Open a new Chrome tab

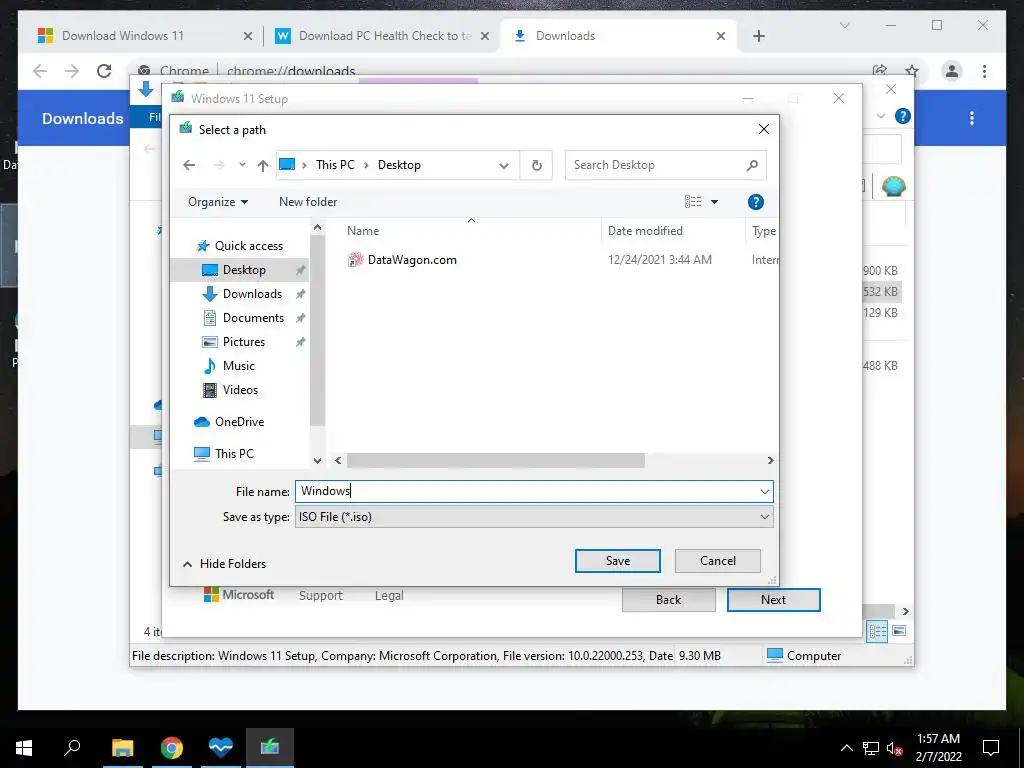coord(758,36)
